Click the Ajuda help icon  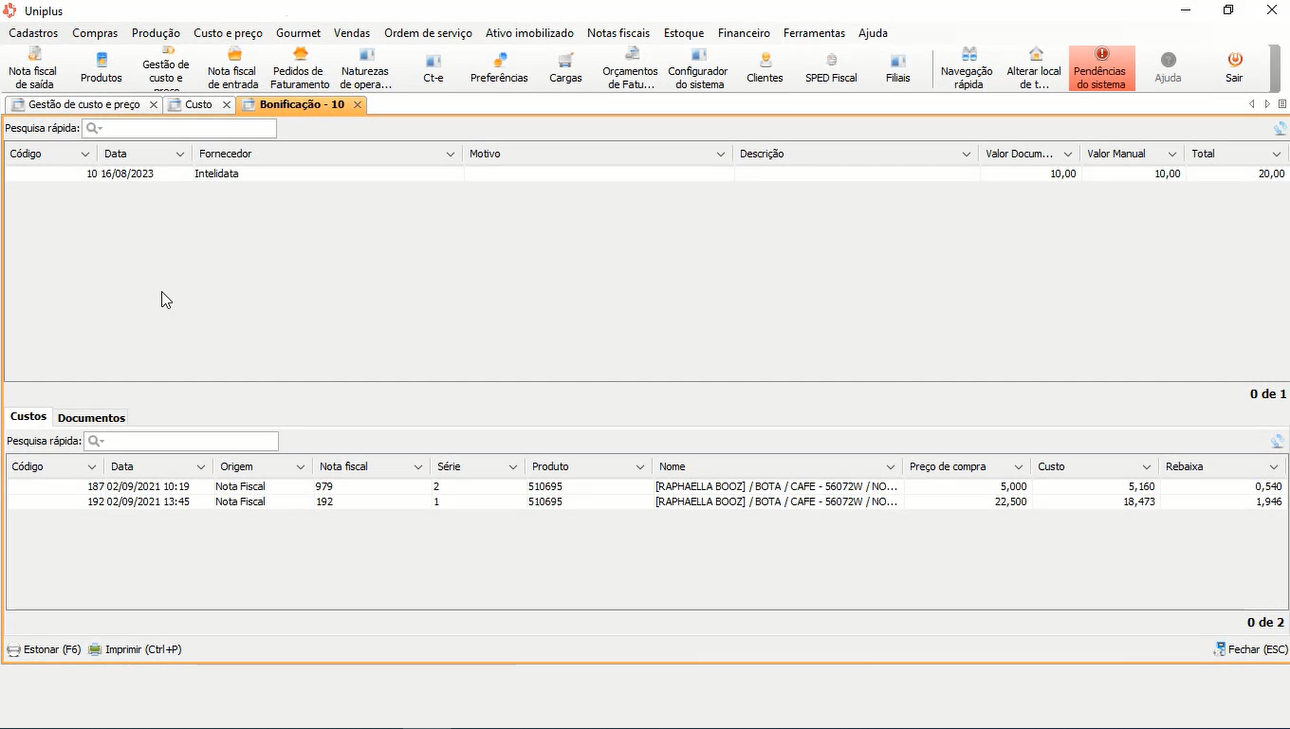pyautogui.click(x=1168, y=68)
